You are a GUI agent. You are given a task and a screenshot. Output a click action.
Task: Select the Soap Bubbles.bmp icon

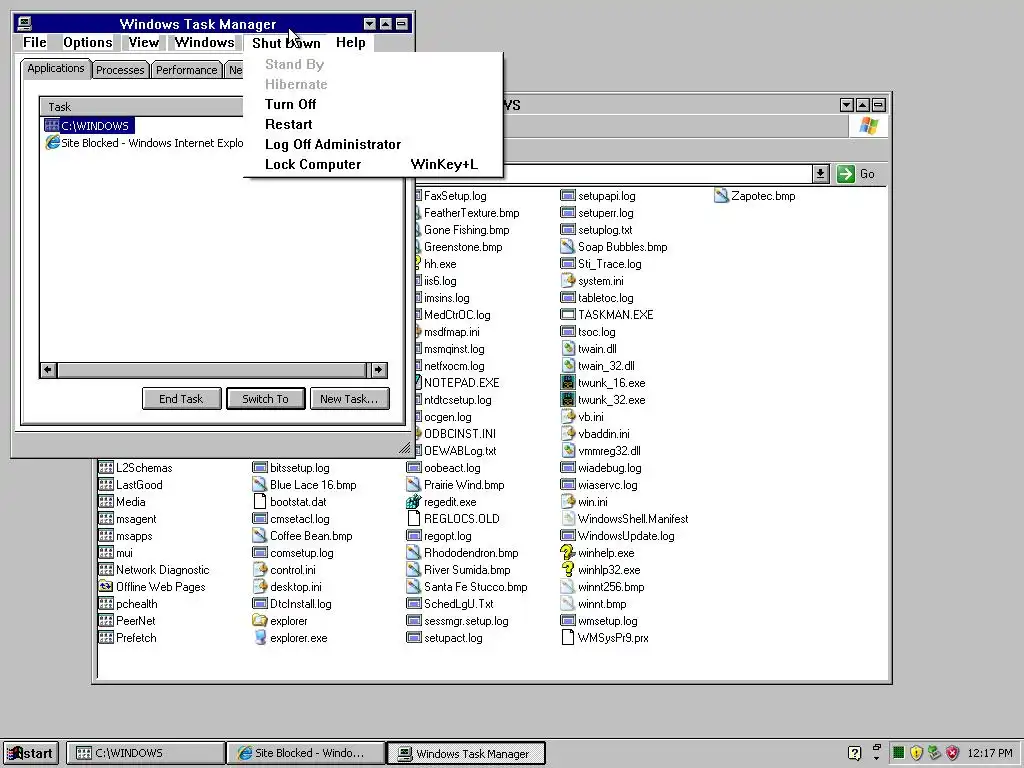point(568,247)
